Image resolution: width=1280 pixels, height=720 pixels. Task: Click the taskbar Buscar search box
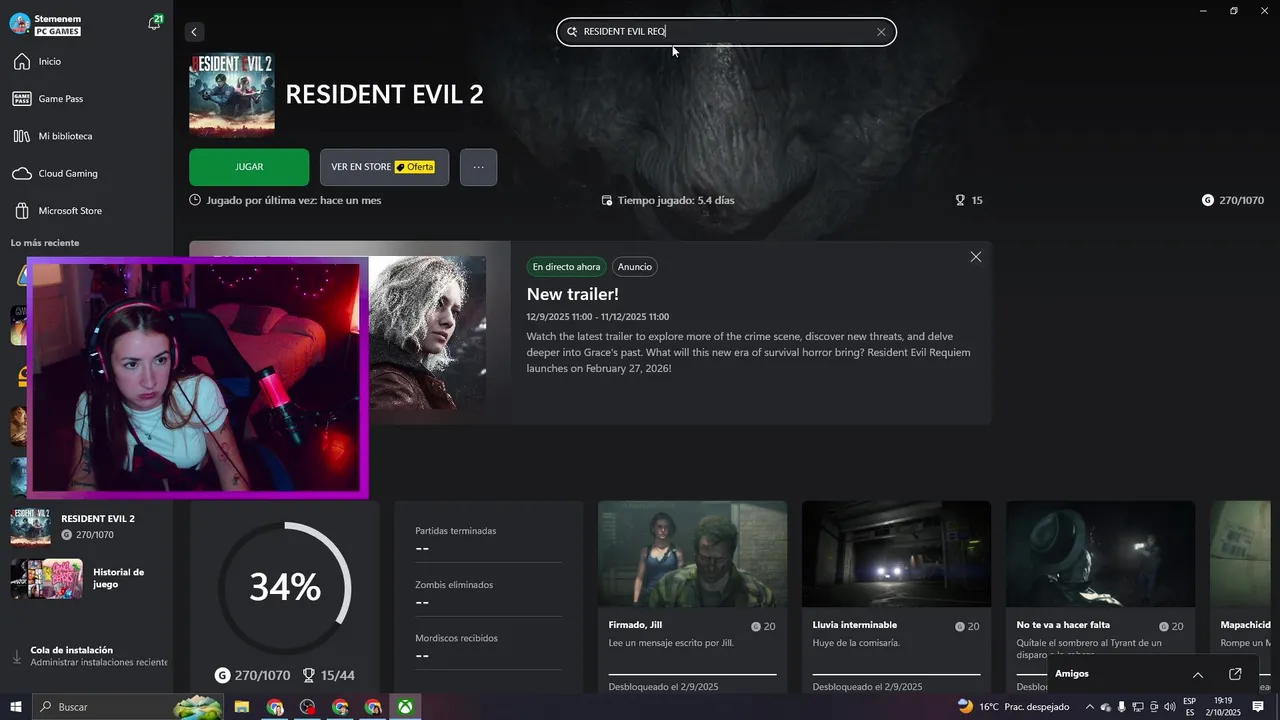click(x=130, y=707)
